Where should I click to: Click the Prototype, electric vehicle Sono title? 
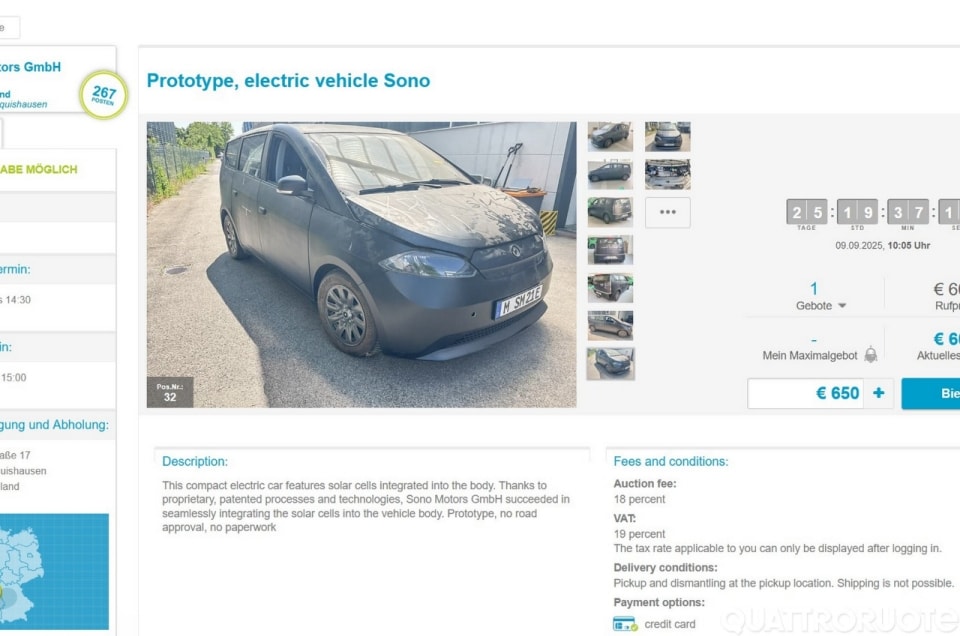pyautogui.click(x=288, y=80)
